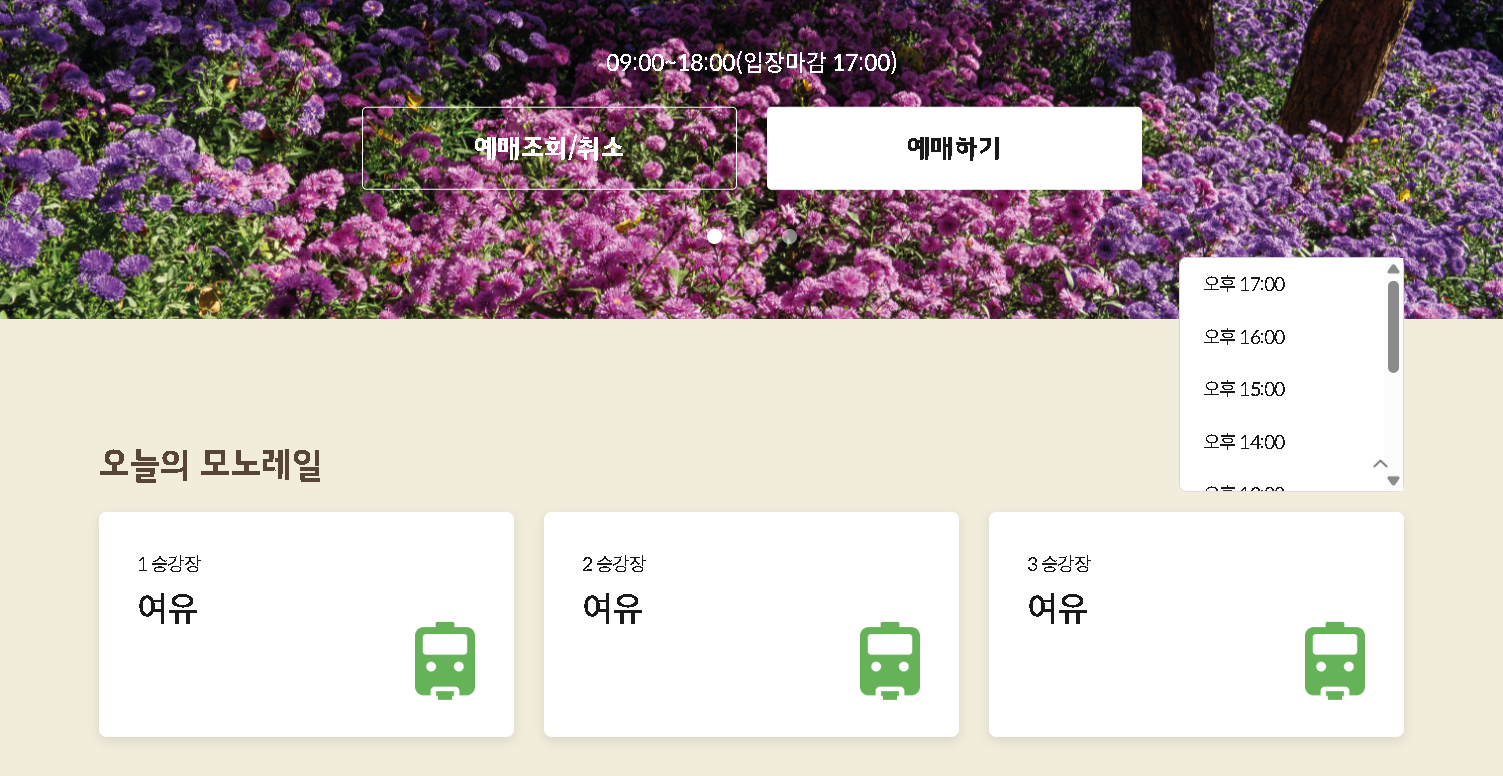Collapse time list with the chevron-up icon
Screen dimensions: 1503x776
1381,463
